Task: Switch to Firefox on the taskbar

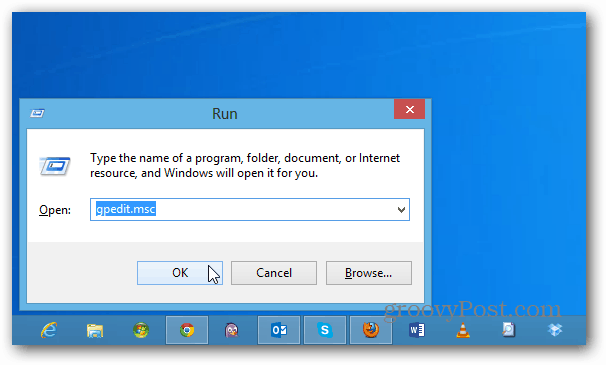Action: click(x=371, y=330)
